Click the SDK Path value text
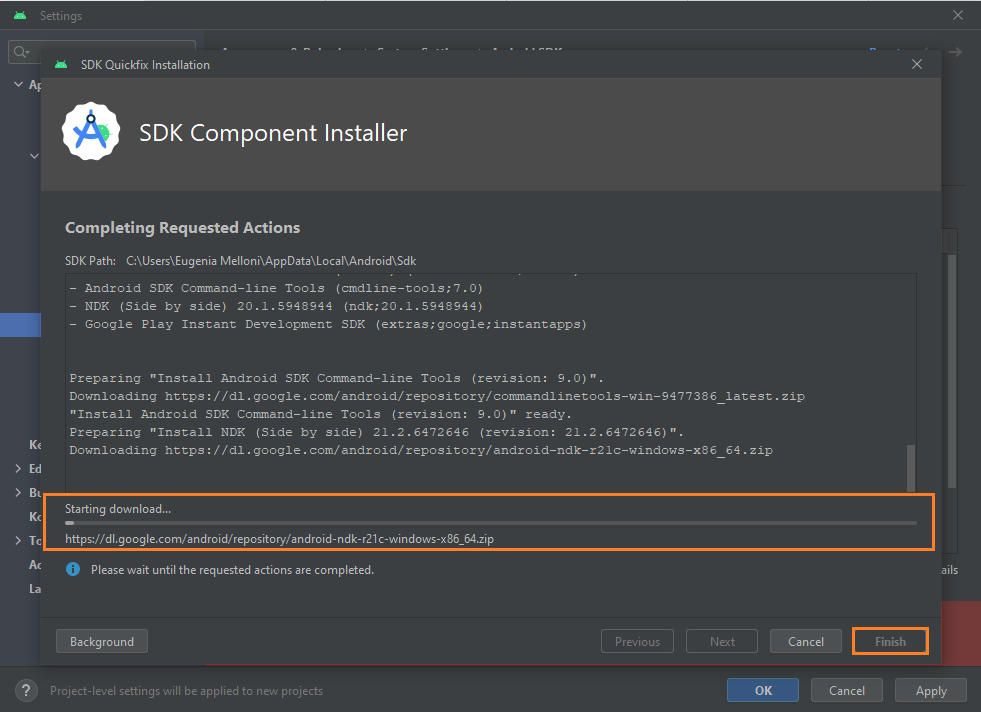This screenshot has height=712, width=981. pyautogui.click(x=271, y=261)
